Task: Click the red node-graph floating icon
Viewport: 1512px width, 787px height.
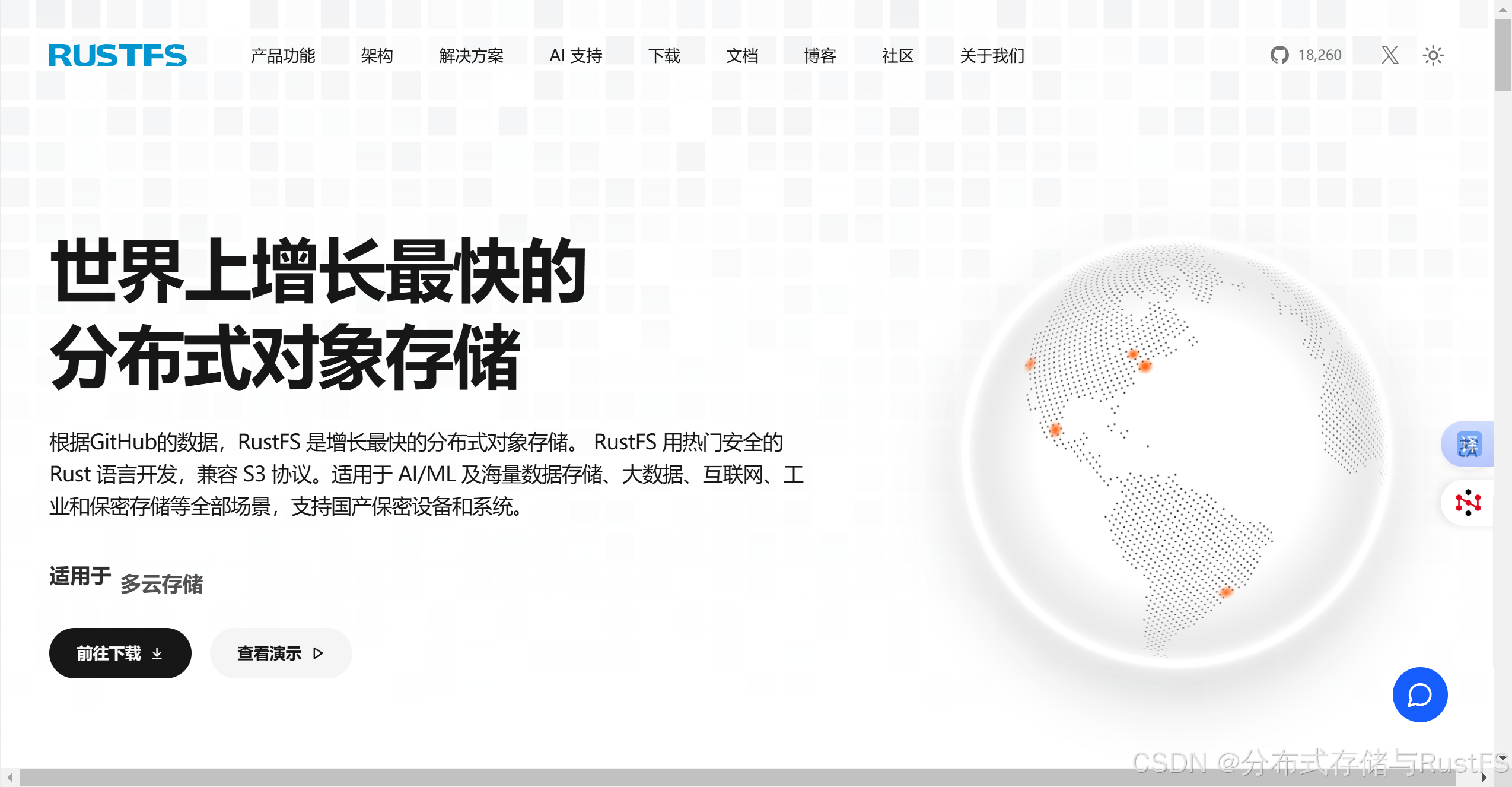Action: (1468, 503)
